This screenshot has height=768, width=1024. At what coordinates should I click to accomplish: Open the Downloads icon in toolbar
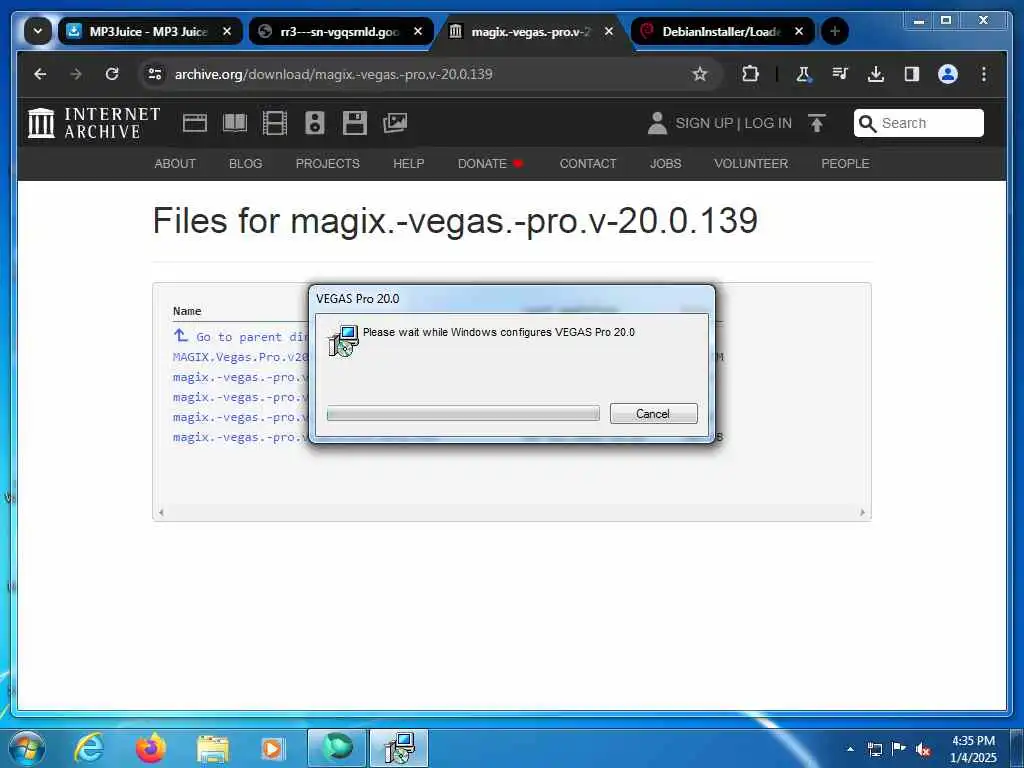pyautogui.click(x=876, y=74)
